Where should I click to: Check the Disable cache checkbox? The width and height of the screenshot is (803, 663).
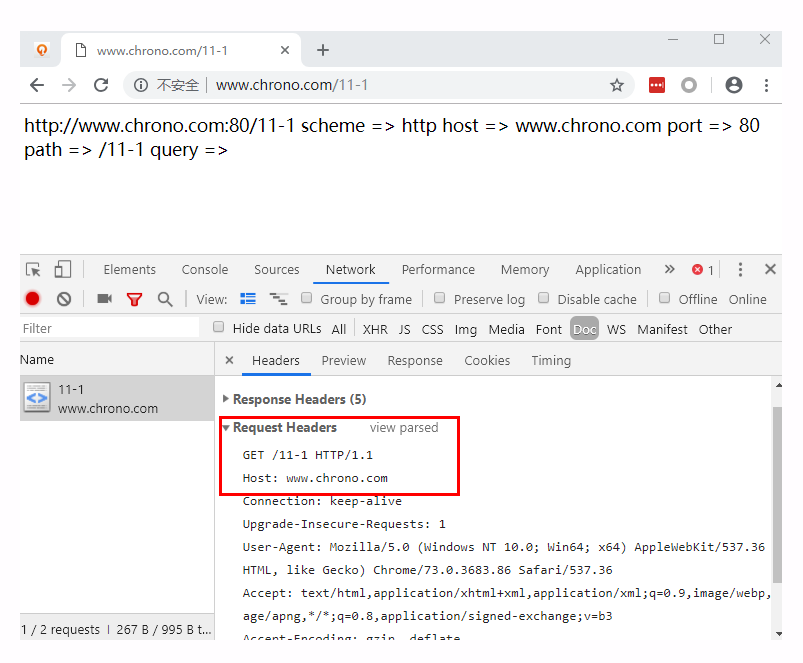pos(544,298)
